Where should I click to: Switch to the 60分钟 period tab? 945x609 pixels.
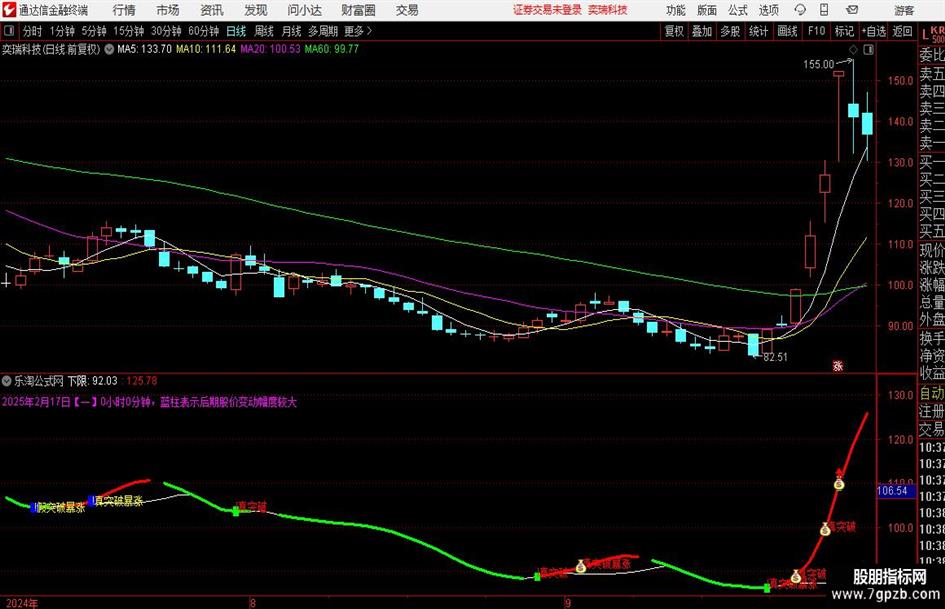(x=203, y=31)
